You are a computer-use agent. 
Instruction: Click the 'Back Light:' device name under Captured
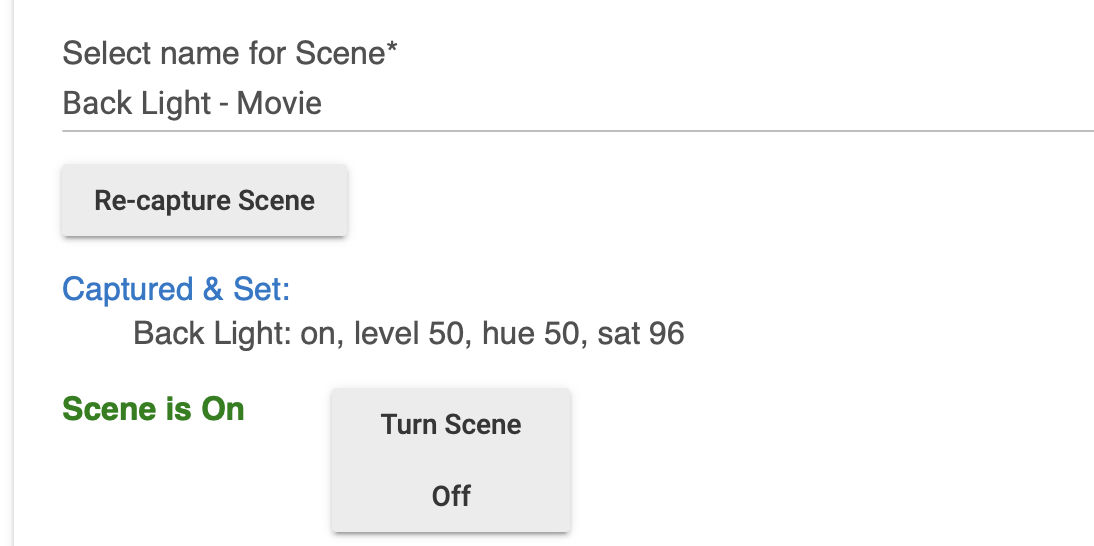click(212, 333)
